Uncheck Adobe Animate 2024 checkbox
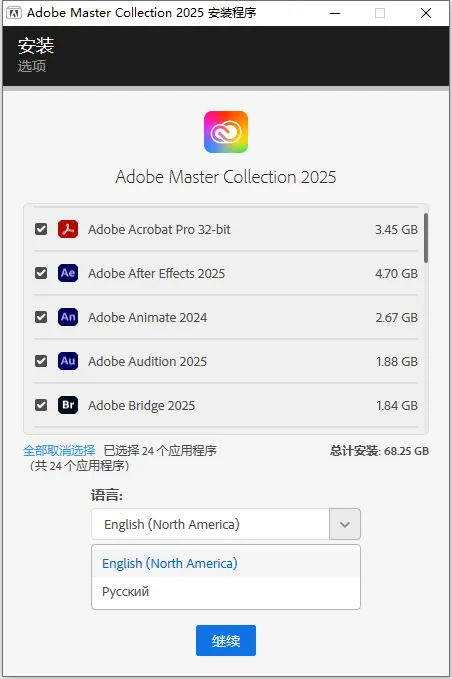 tap(41, 317)
